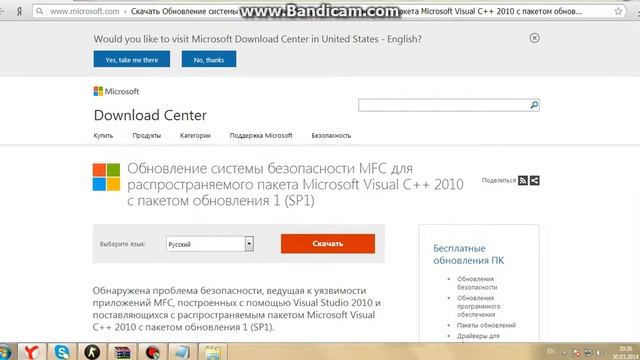The height and width of the screenshot is (360, 640).
Task: Click the search magnifier in the address bar
Action: click(40, 11)
